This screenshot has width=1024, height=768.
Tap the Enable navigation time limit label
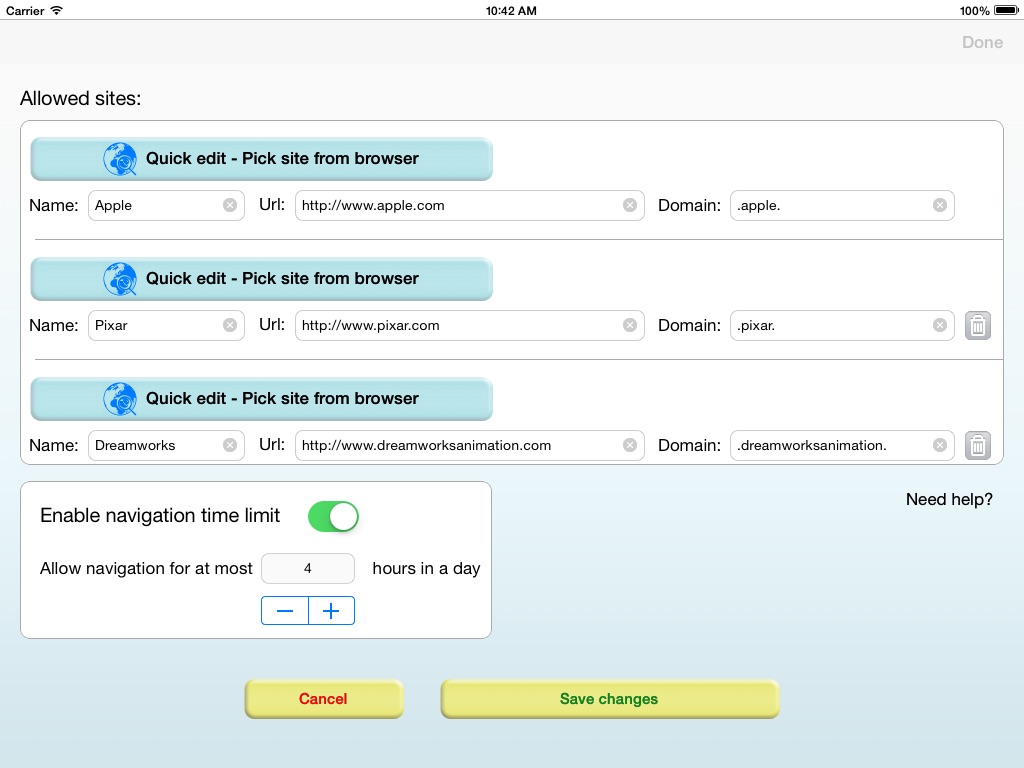[x=160, y=515]
